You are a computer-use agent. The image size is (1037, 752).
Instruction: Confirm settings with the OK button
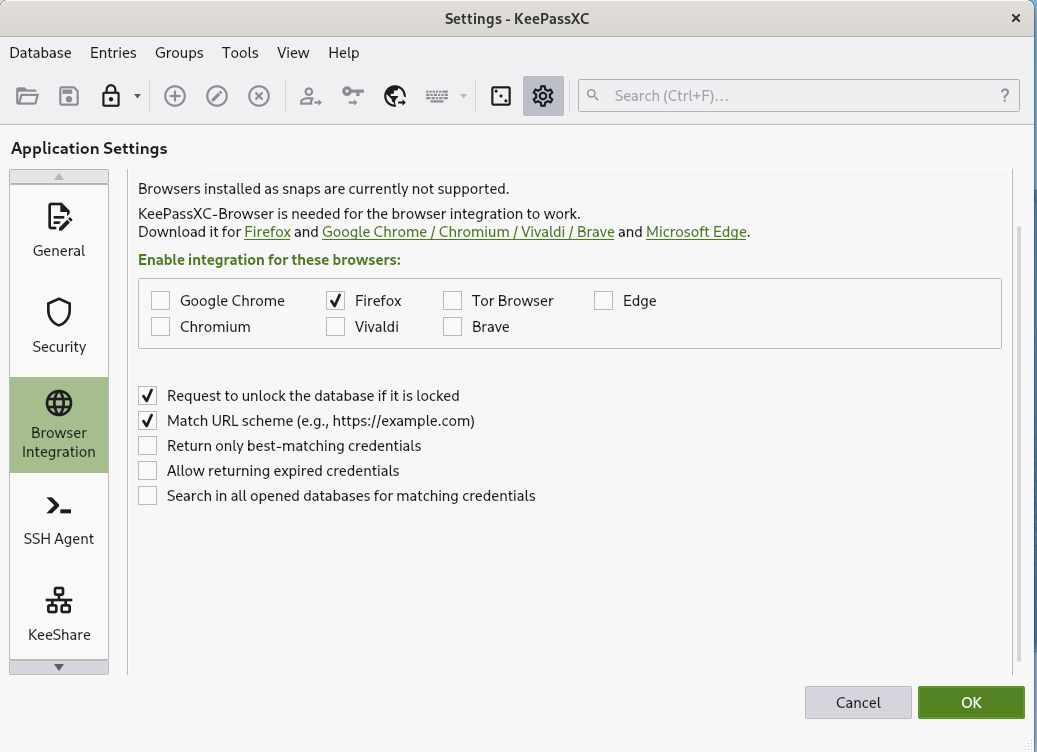click(x=971, y=702)
